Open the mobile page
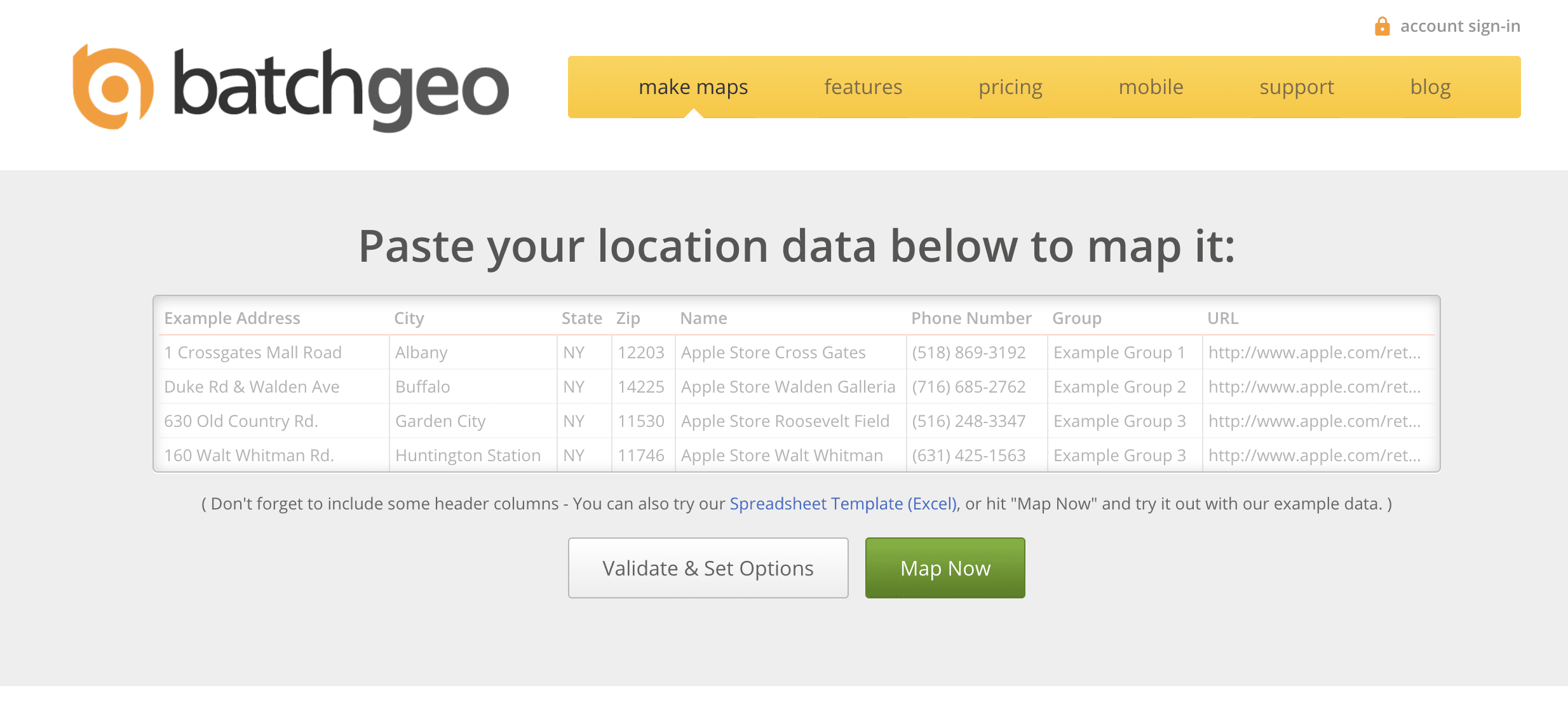Viewport: 1568px width, 728px height. [1151, 87]
